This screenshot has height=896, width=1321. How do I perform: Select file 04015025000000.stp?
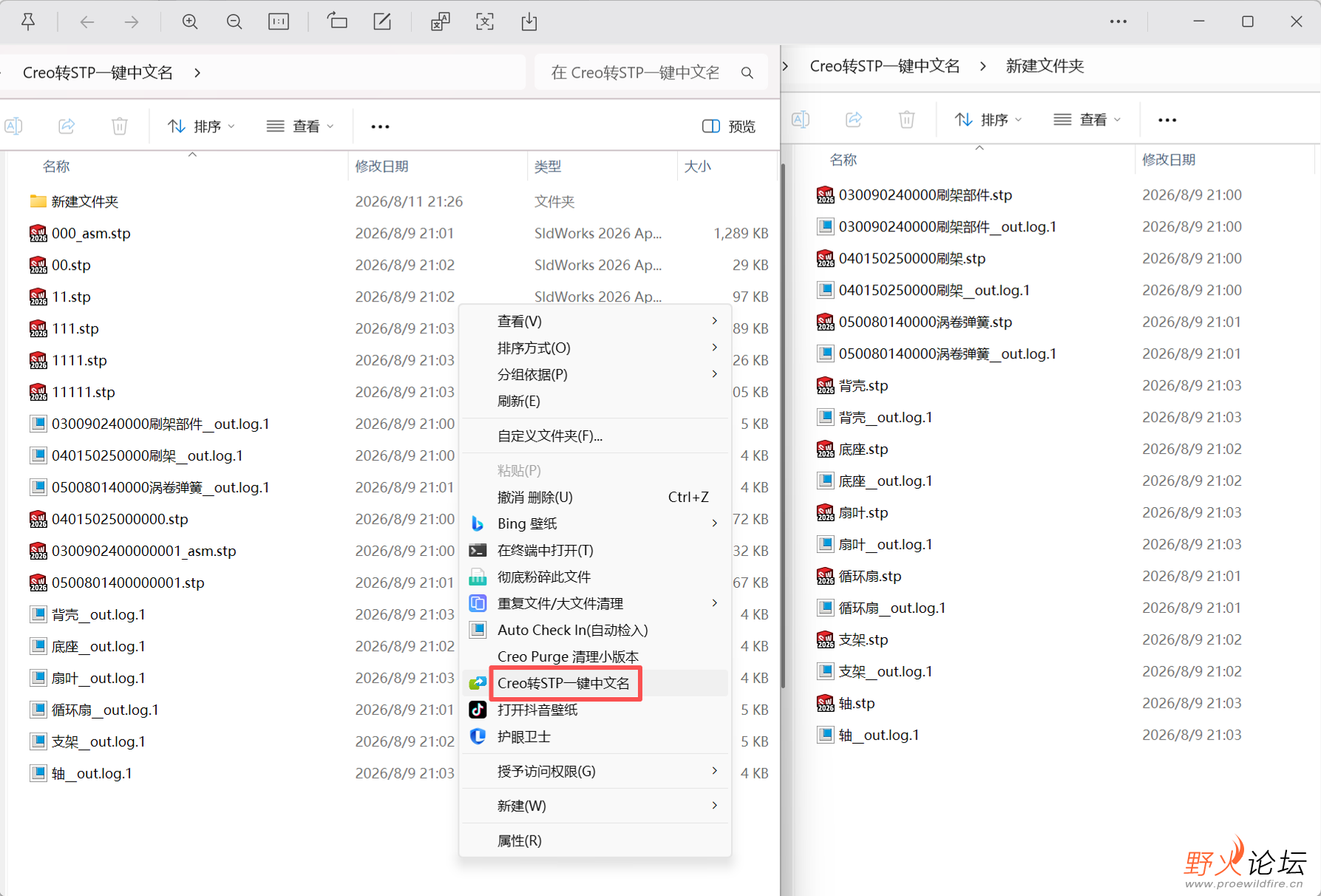click(x=120, y=519)
